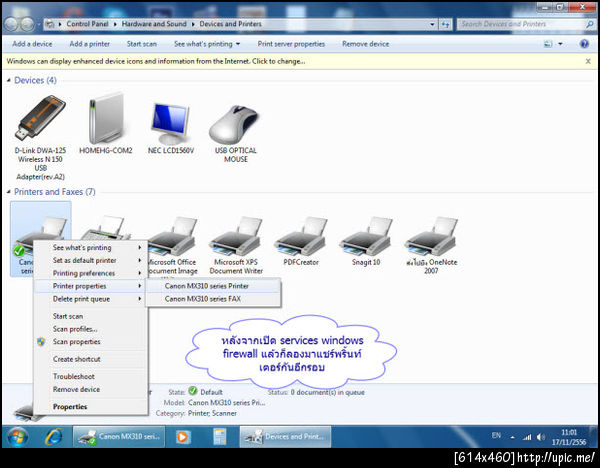Choose Start scan in context menu
Screen dimensions: 600x468
pos(91,316)
